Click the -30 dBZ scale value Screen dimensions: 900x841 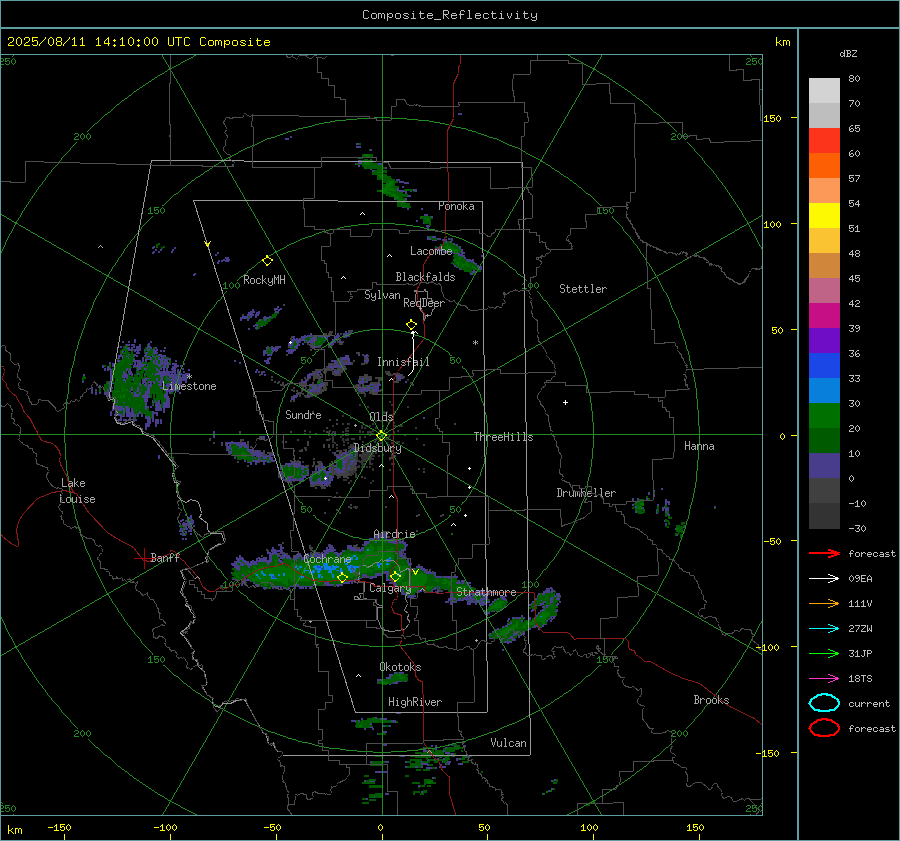[x=857, y=528]
